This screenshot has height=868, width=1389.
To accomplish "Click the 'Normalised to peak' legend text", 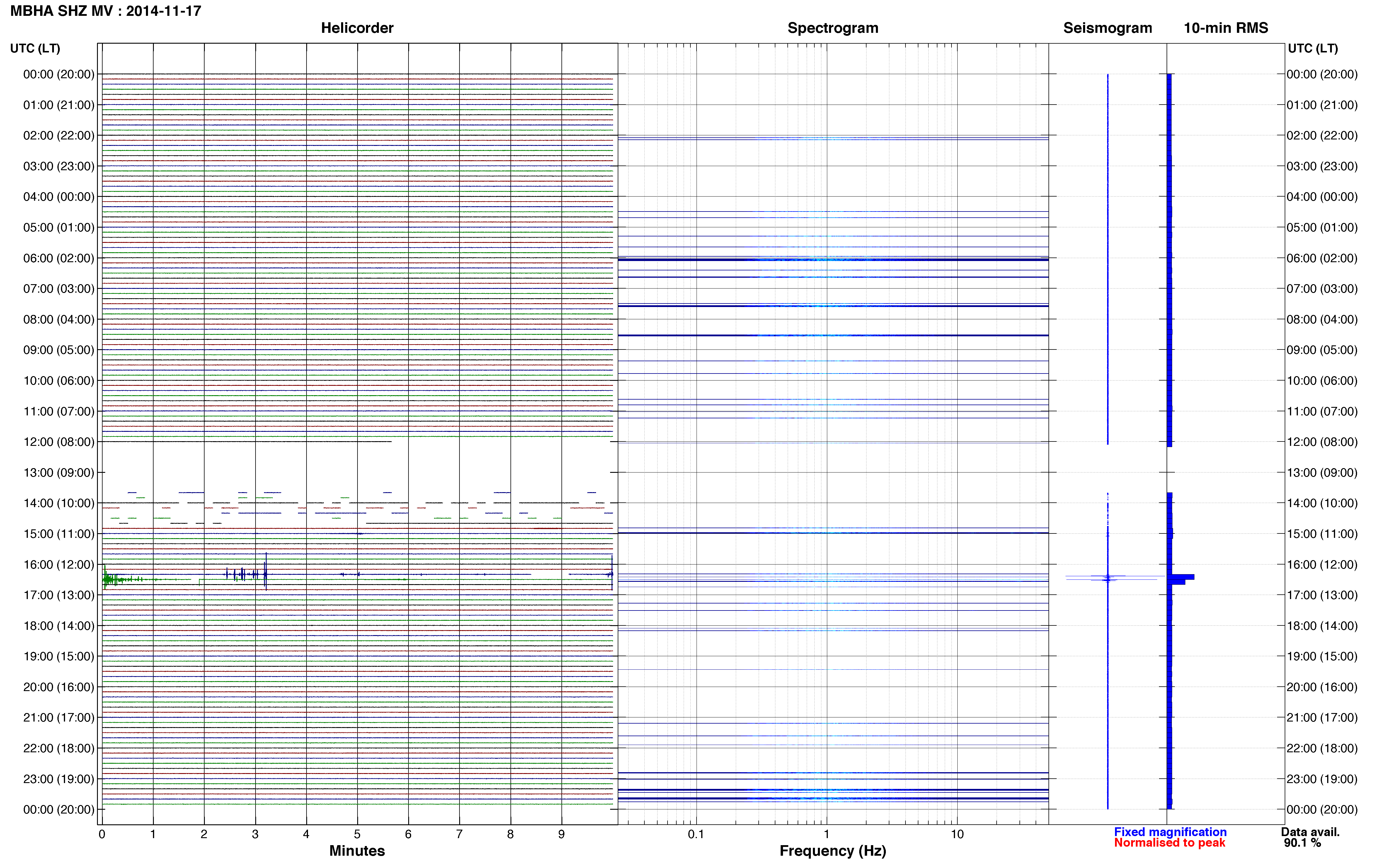I will tap(1170, 843).
